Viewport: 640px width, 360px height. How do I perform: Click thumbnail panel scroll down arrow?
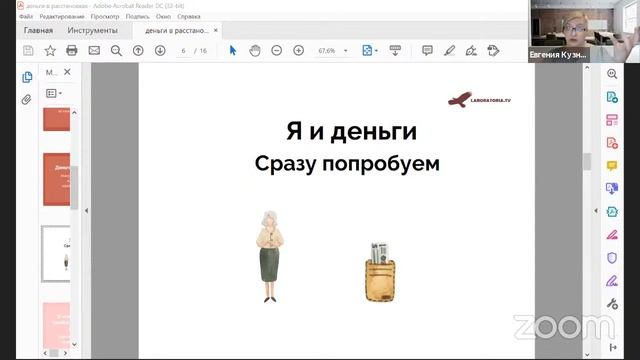[x=74, y=344]
